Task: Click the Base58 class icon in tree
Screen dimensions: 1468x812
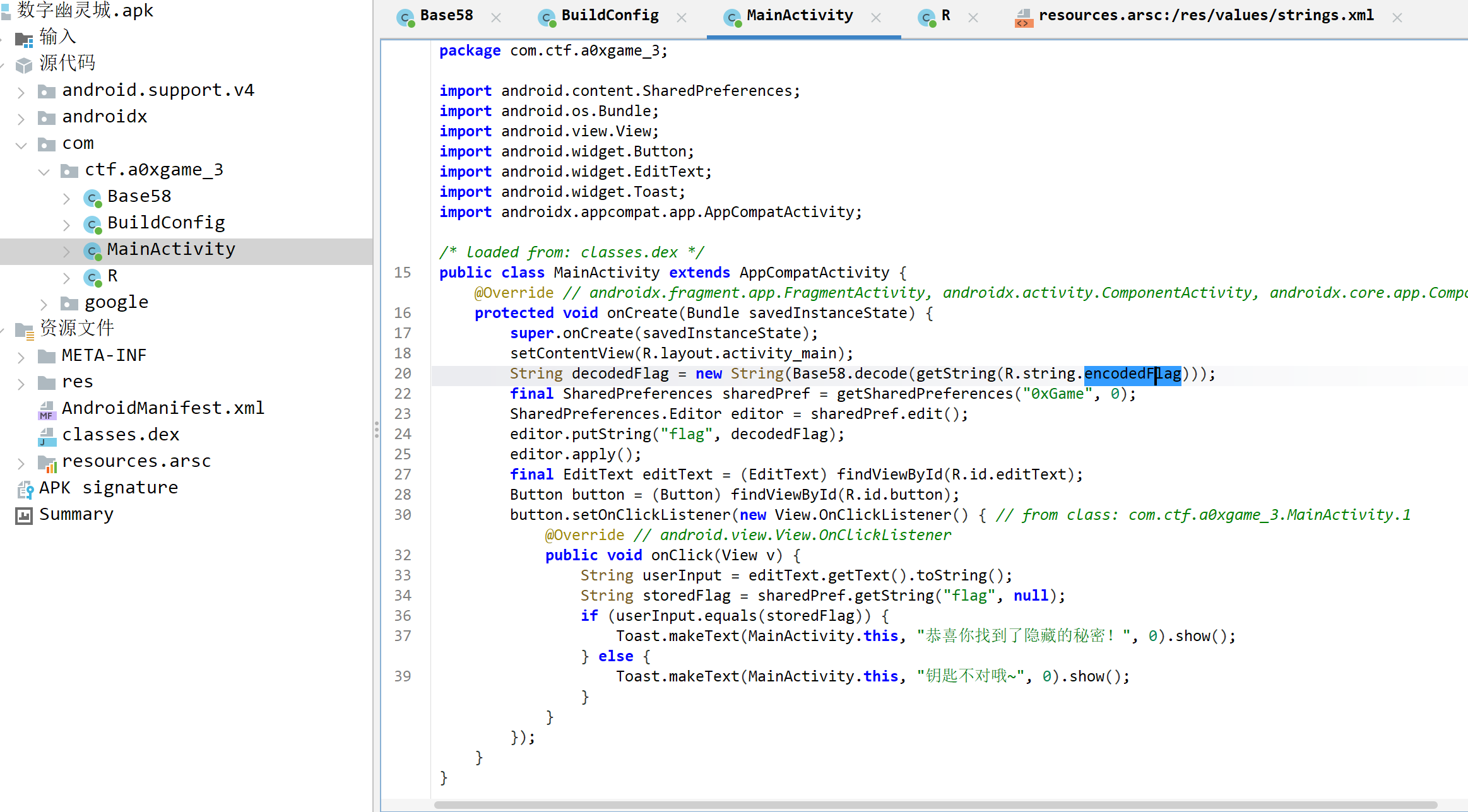Action: [x=93, y=198]
